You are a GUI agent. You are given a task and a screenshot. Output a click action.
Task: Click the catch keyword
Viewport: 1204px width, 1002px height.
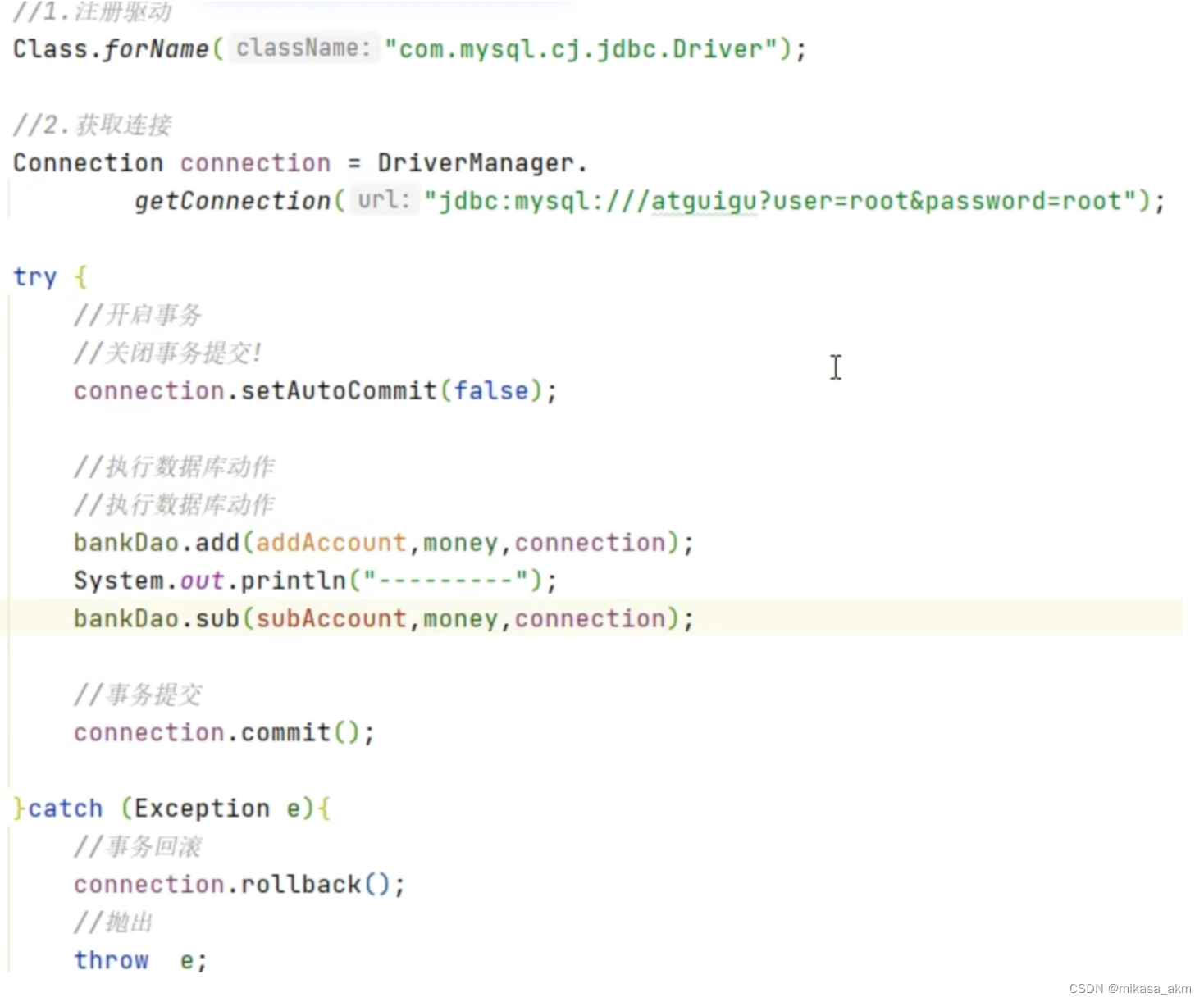(x=66, y=808)
